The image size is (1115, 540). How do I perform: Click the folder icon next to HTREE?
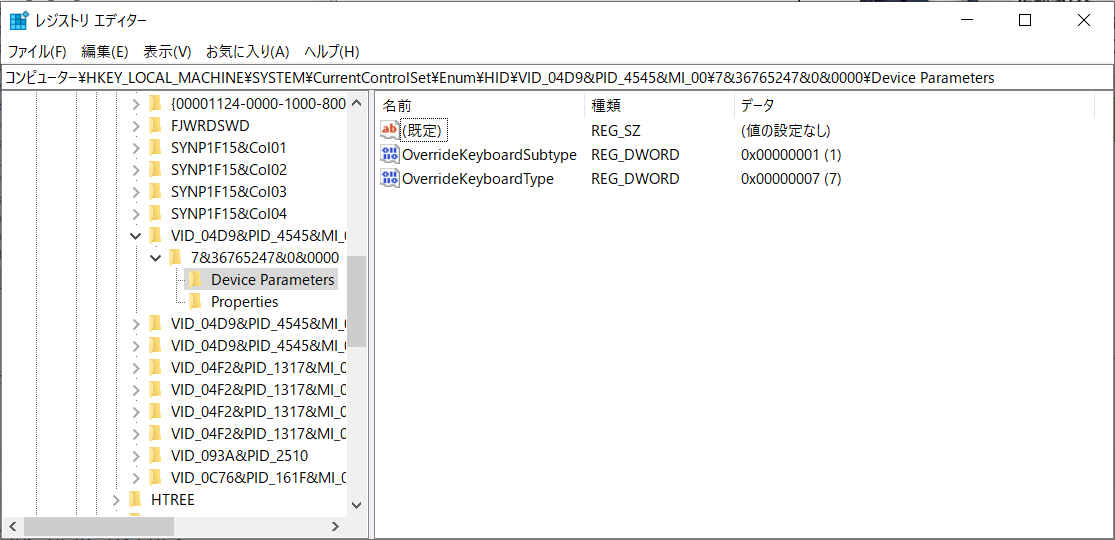(135, 500)
